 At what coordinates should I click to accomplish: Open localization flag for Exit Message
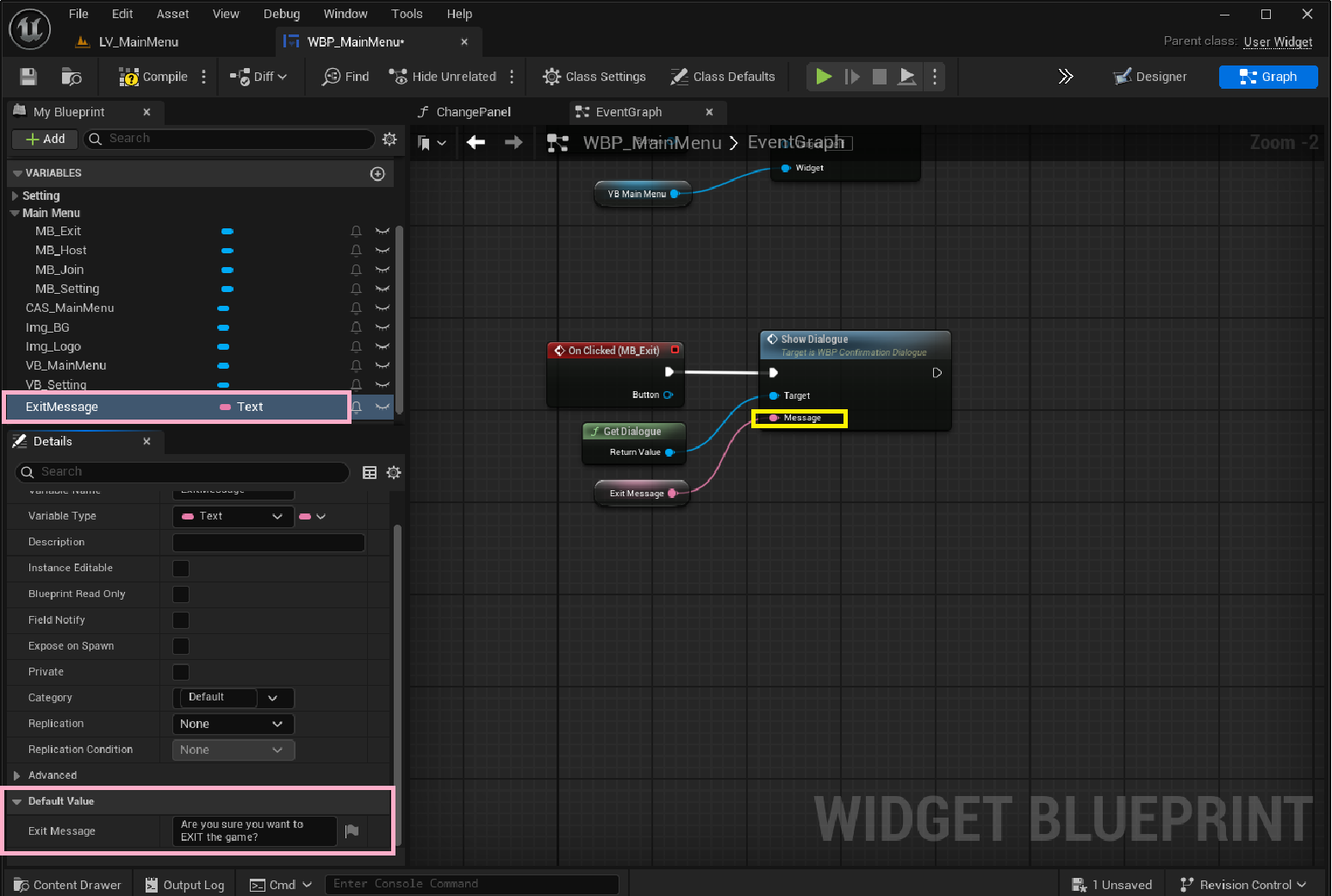point(352,831)
